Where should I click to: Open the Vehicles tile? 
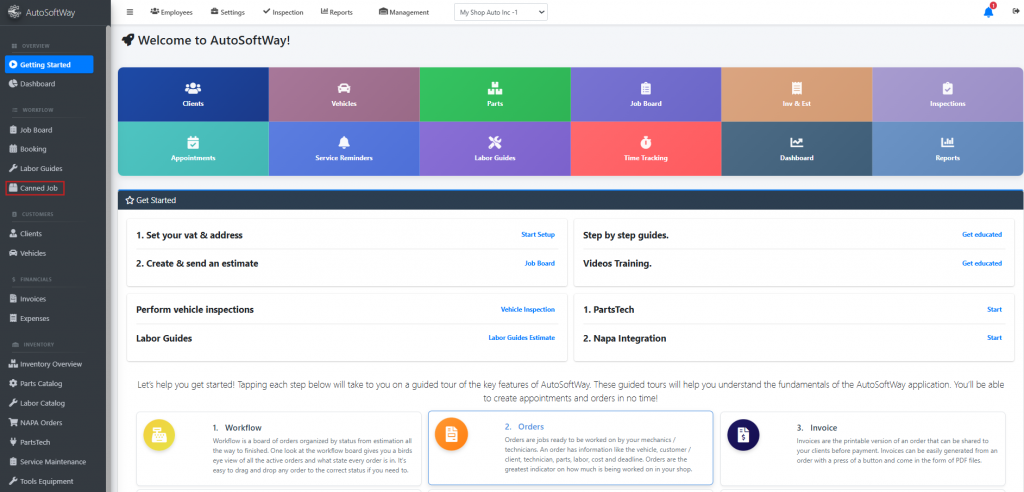click(344, 94)
